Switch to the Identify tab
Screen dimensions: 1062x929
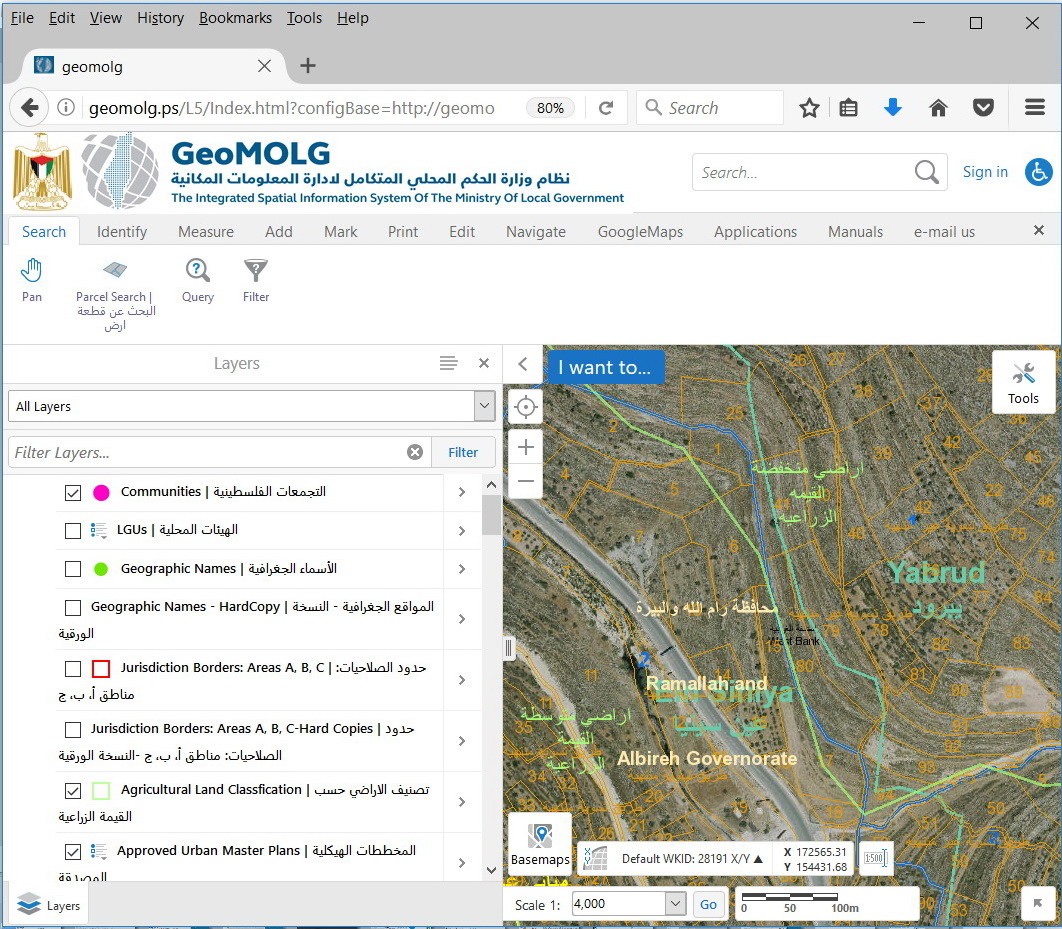(x=121, y=232)
